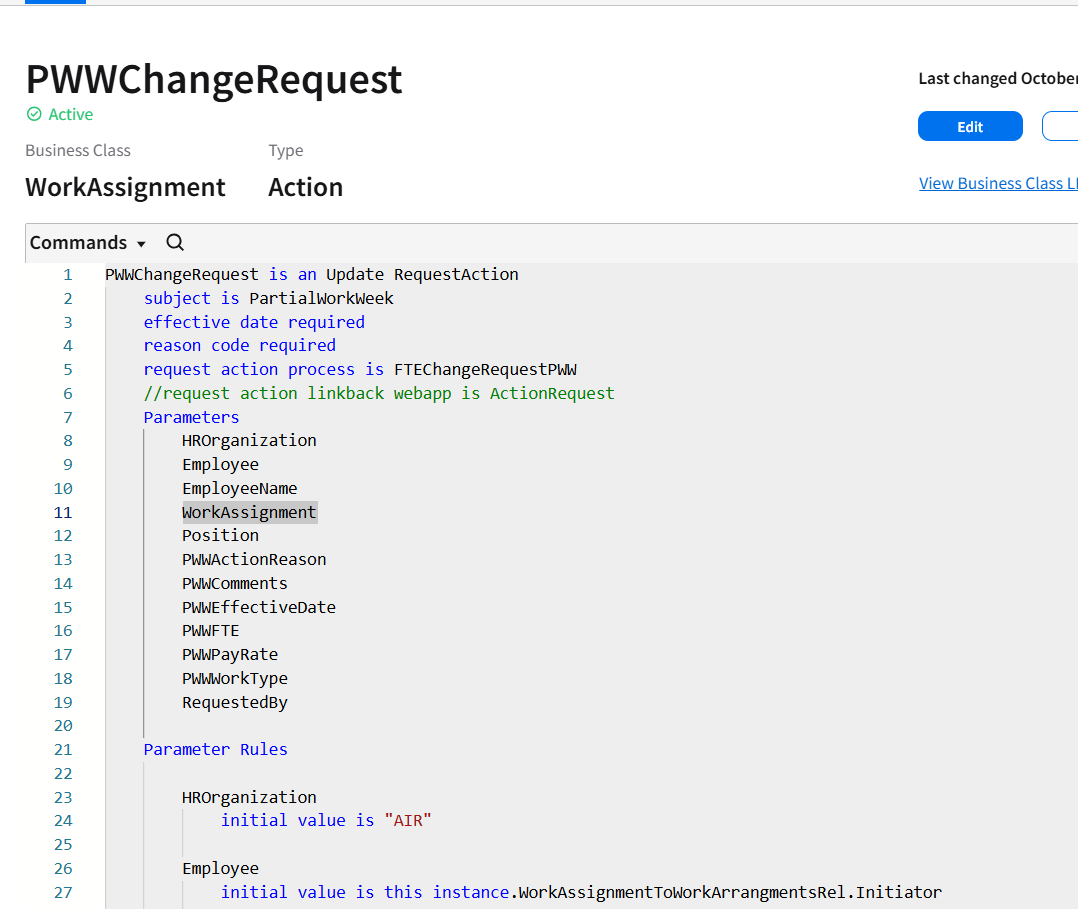Image resolution: width=1078 pixels, height=909 pixels.
Task: Click the PWWEffectiveDate parameter line
Action: (x=259, y=607)
